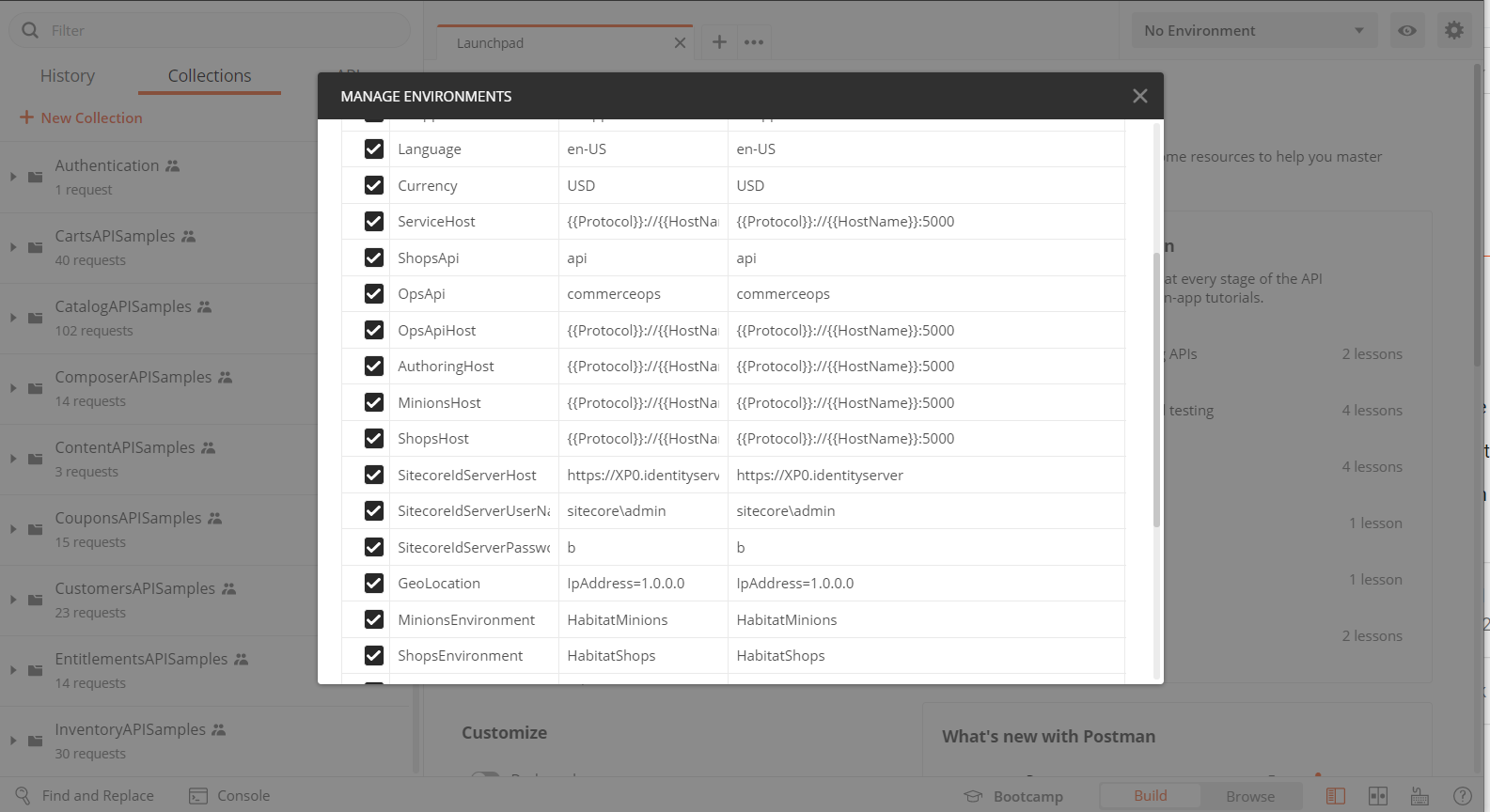Click the InventoryAPISamples folder icon
The image size is (1490, 812).
point(36,741)
